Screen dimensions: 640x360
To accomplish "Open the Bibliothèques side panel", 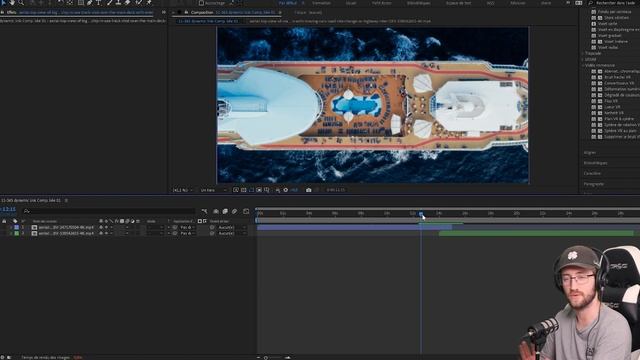I will [596, 163].
